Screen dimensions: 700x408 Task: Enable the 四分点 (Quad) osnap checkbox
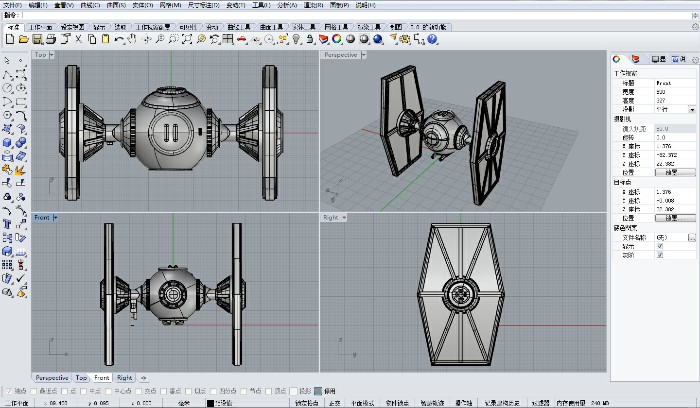[213, 391]
